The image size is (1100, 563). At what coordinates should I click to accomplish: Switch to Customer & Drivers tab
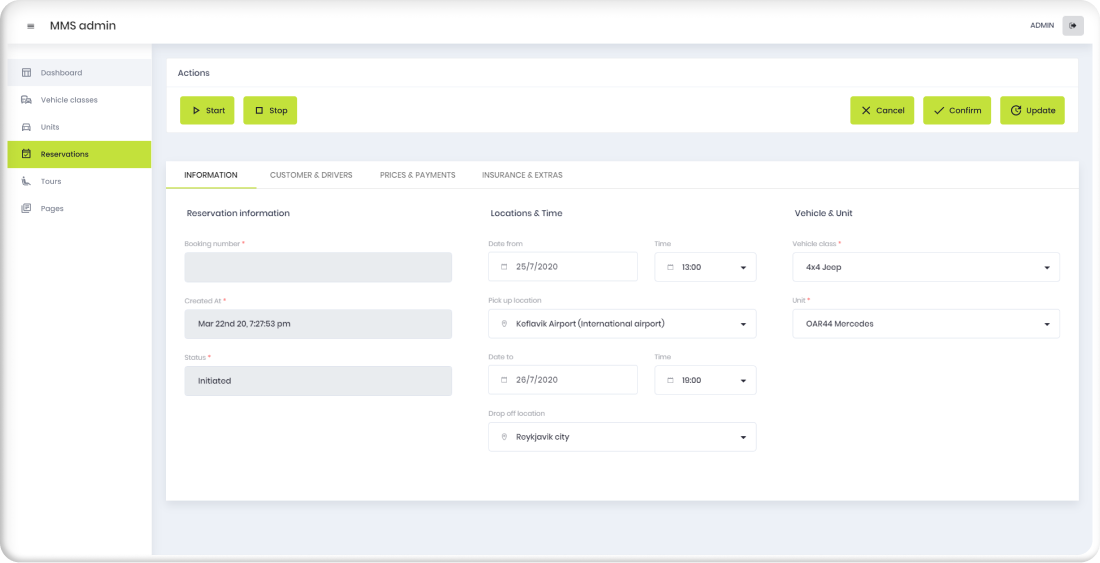click(x=311, y=175)
